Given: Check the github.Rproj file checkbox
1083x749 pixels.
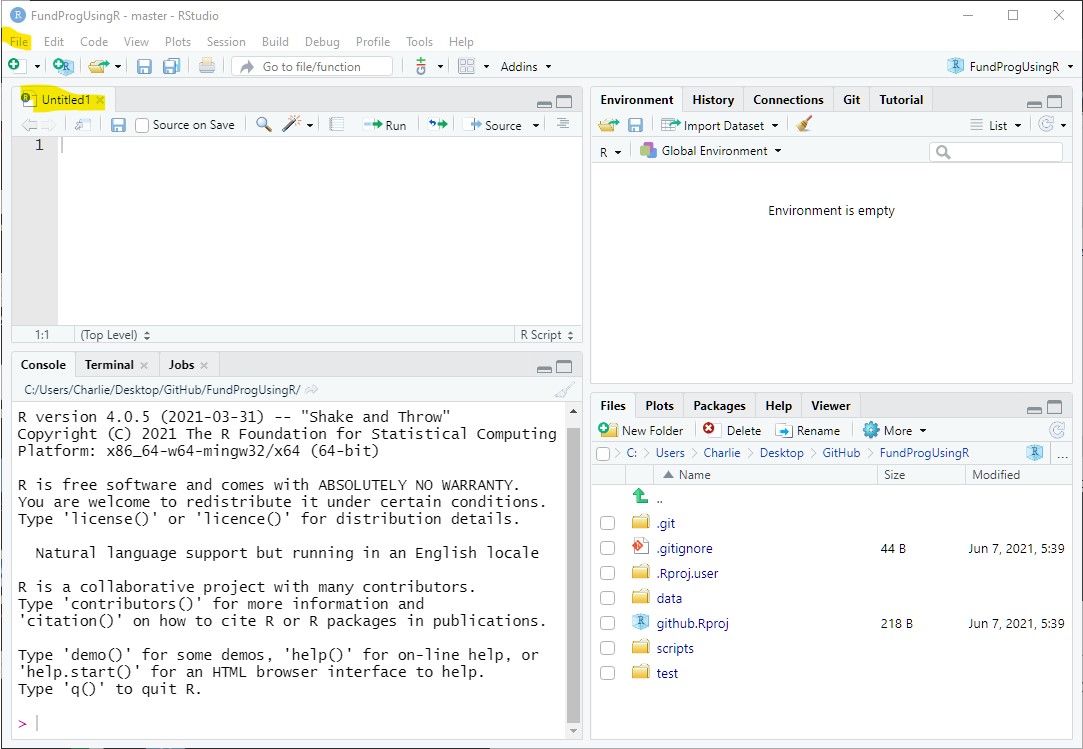Looking at the screenshot, I should pyautogui.click(x=607, y=623).
